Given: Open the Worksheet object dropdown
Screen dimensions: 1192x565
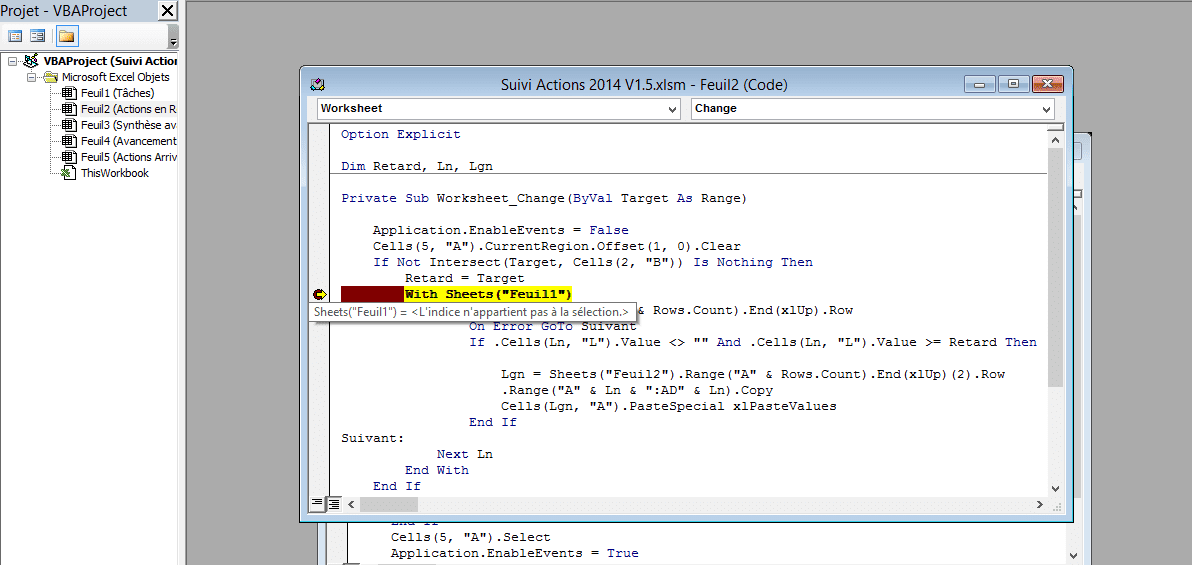Looking at the screenshot, I should click(x=672, y=109).
